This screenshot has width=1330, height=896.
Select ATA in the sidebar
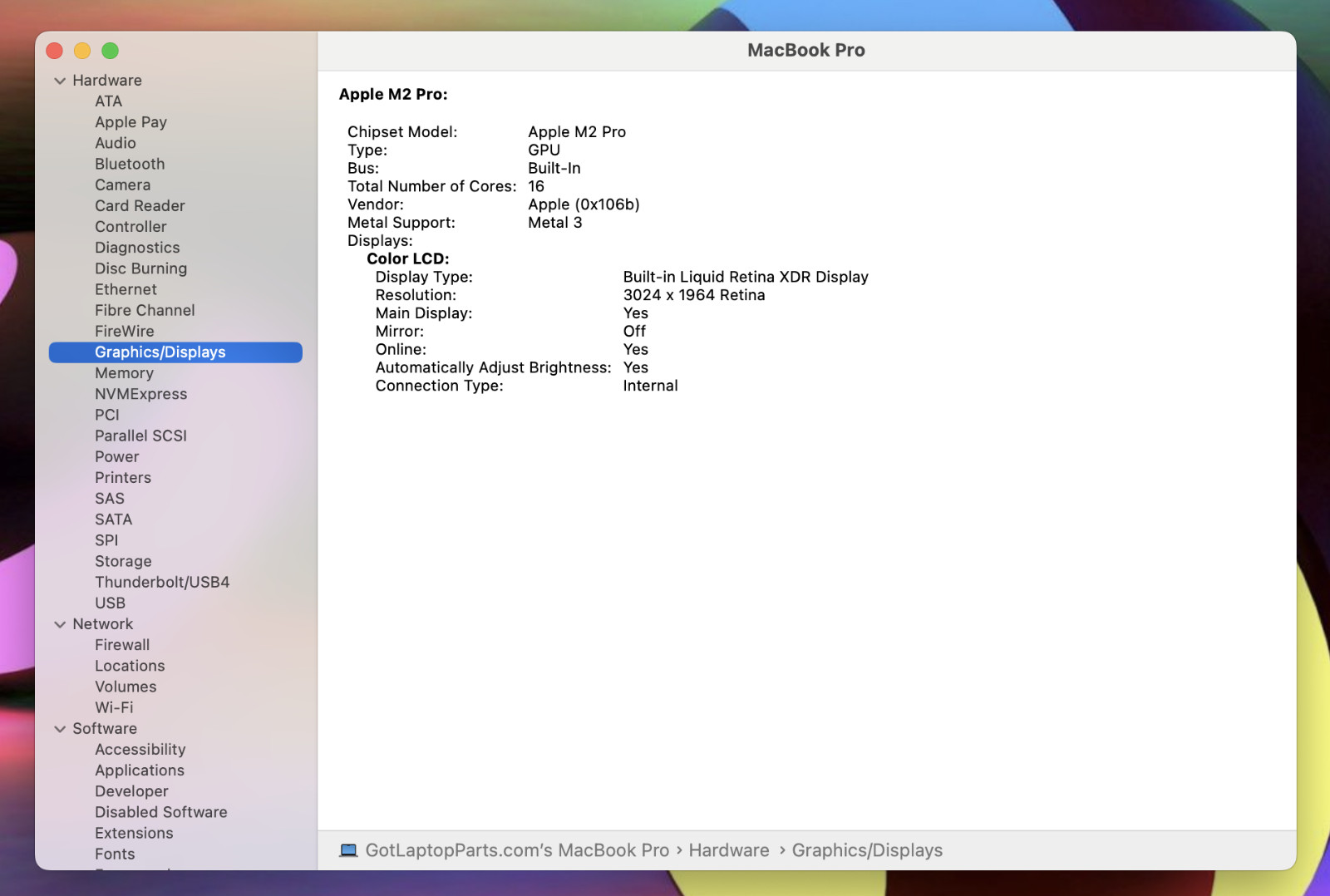[108, 101]
